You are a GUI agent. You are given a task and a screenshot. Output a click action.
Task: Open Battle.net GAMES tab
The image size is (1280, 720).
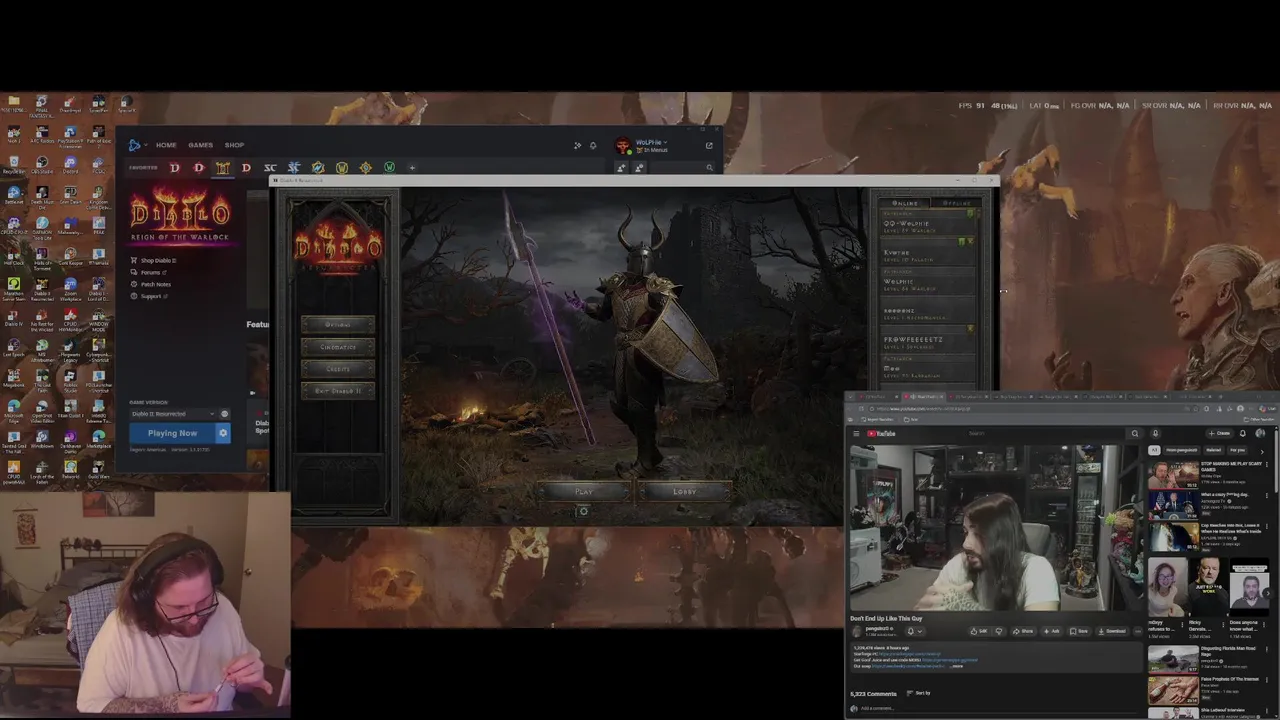200,145
